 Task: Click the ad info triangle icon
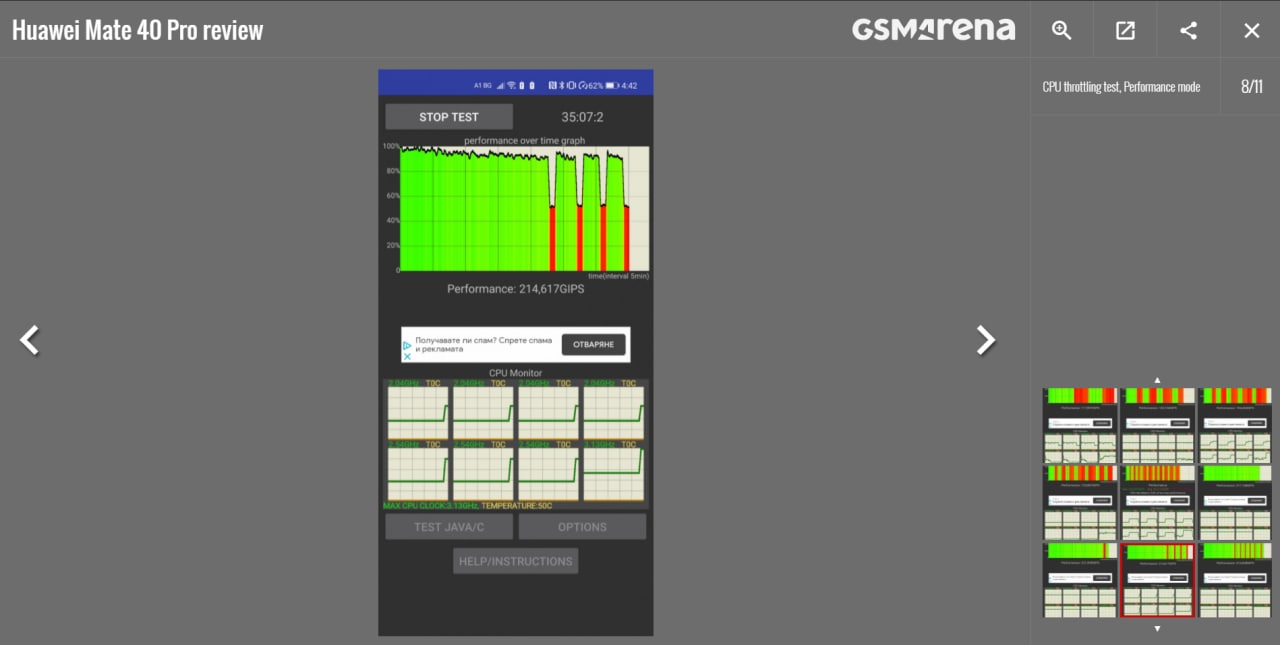[407, 345]
